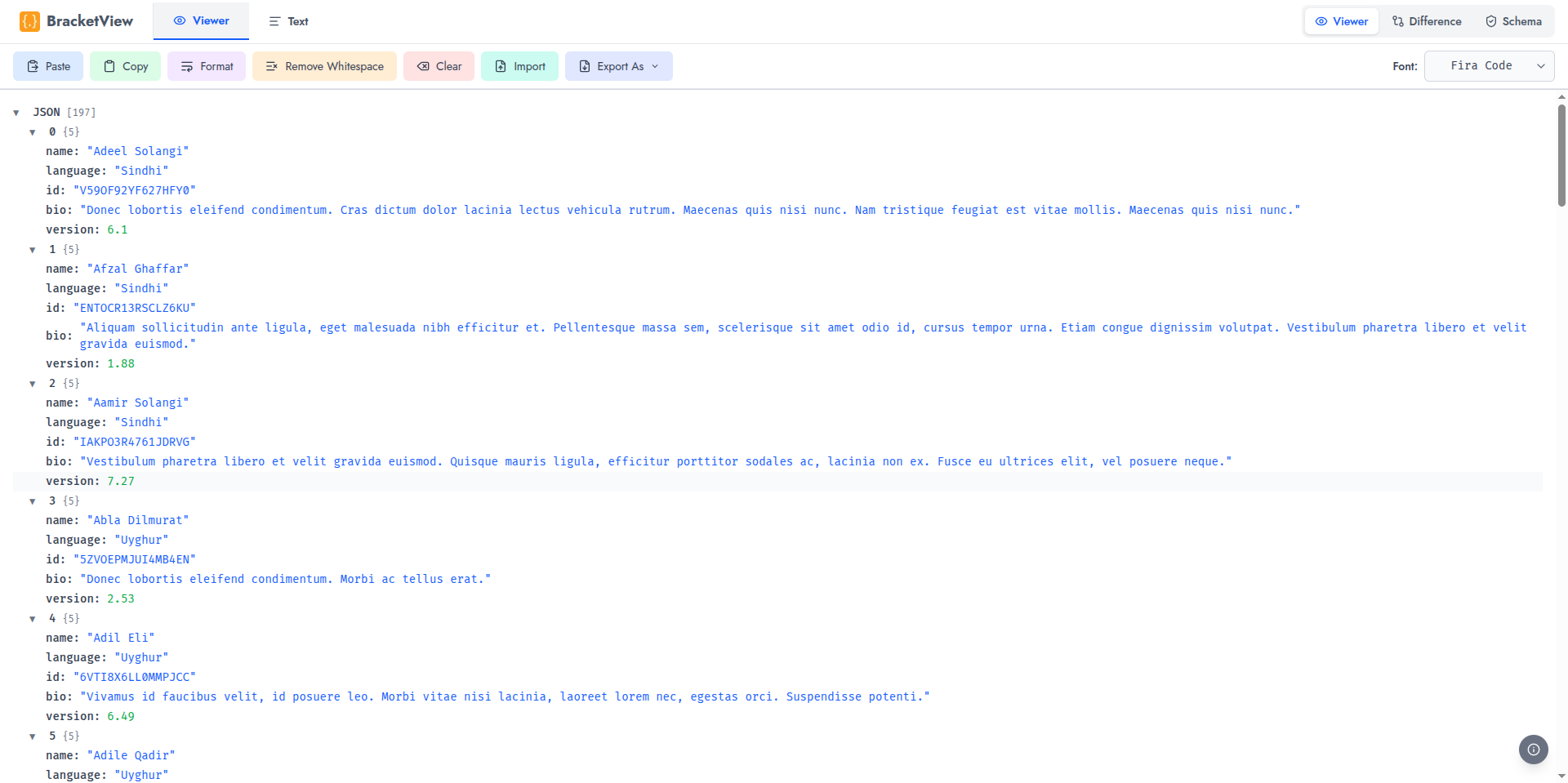
Task: Collapse item 2 containing Aamir Solangi
Action: pos(33,383)
